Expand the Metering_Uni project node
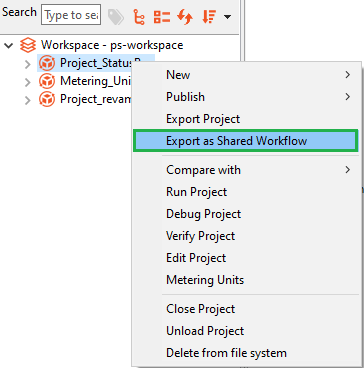Image resolution: width=364 pixels, height=368 pixels. tap(28, 81)
